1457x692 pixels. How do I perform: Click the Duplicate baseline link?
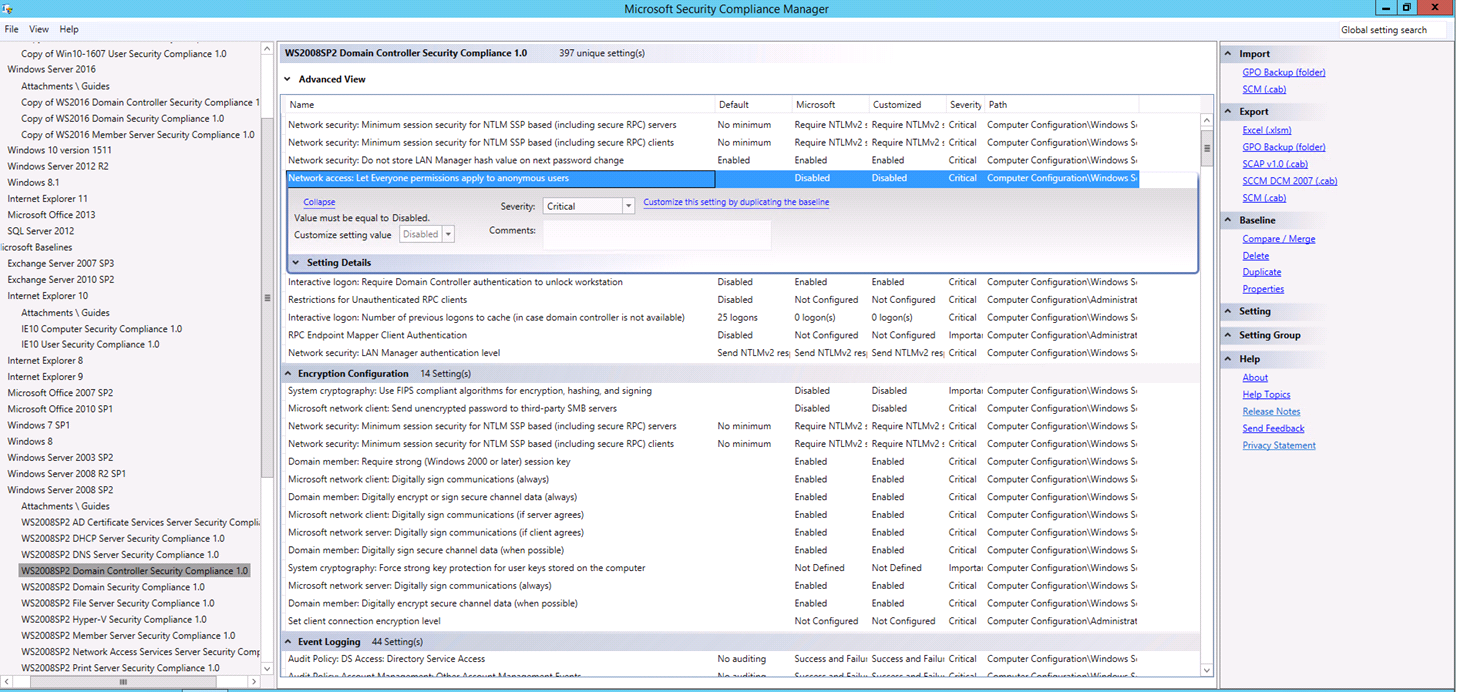point(1262,272)
